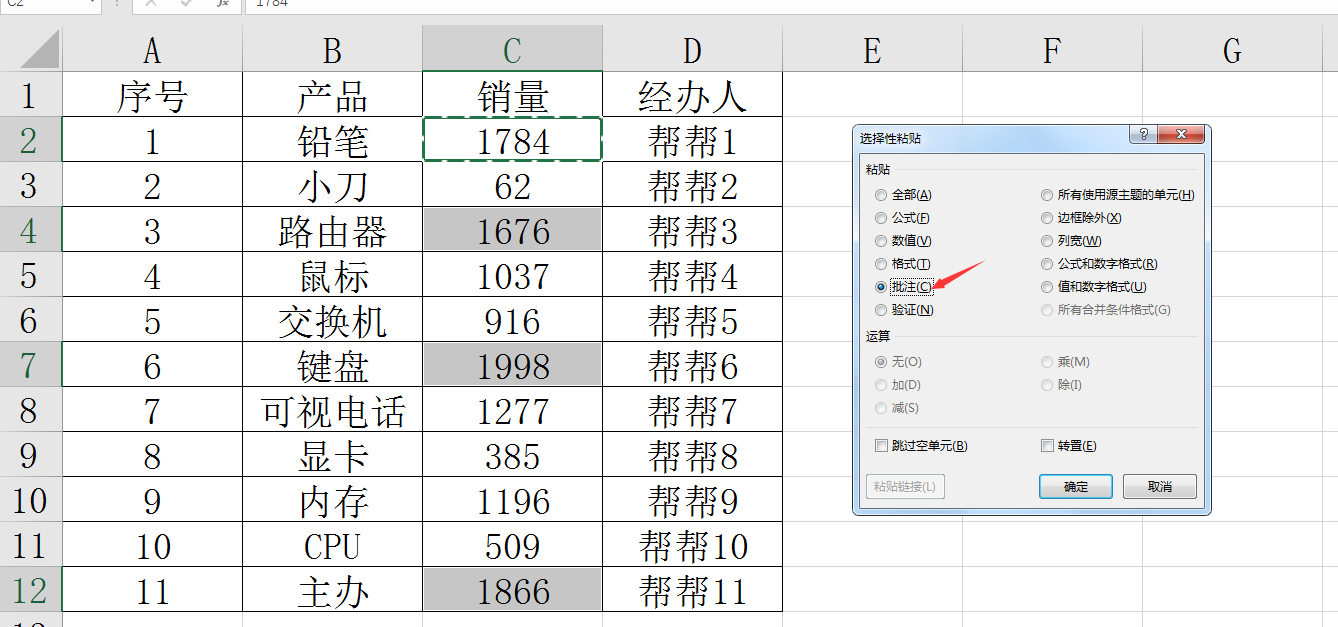Click the cell containing 帮帮1
The image size is (1338, 627).
(x=692, y=139)
